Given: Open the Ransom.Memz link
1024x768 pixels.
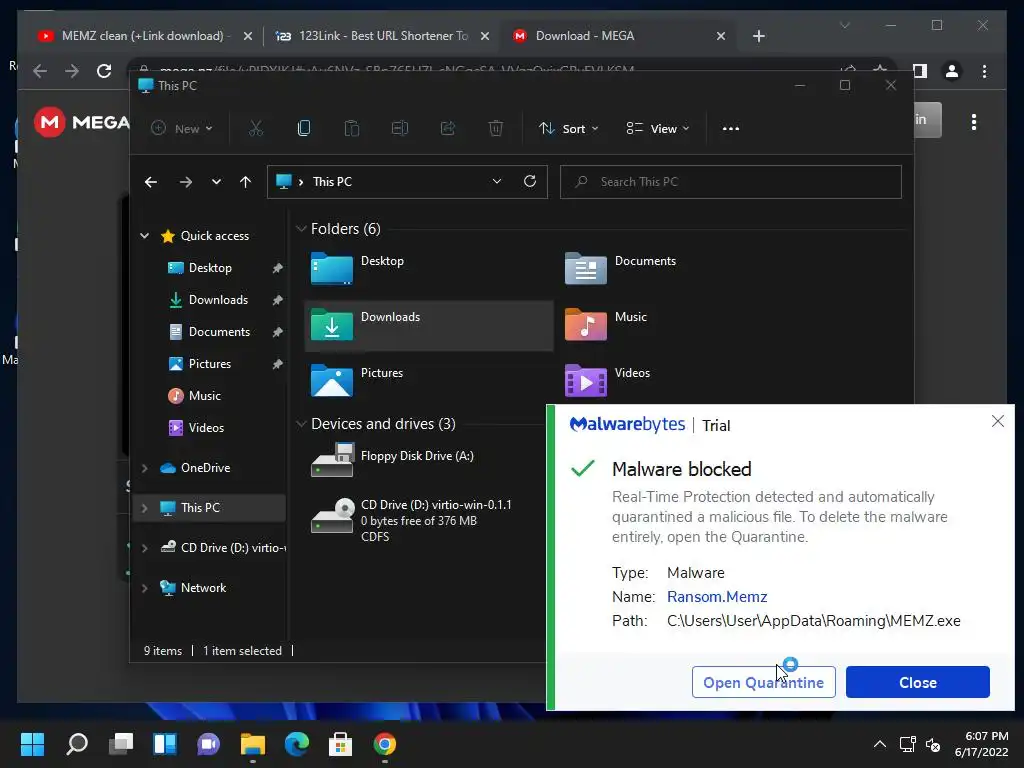Looking at the screenshot, I should [x=716, y=596].
